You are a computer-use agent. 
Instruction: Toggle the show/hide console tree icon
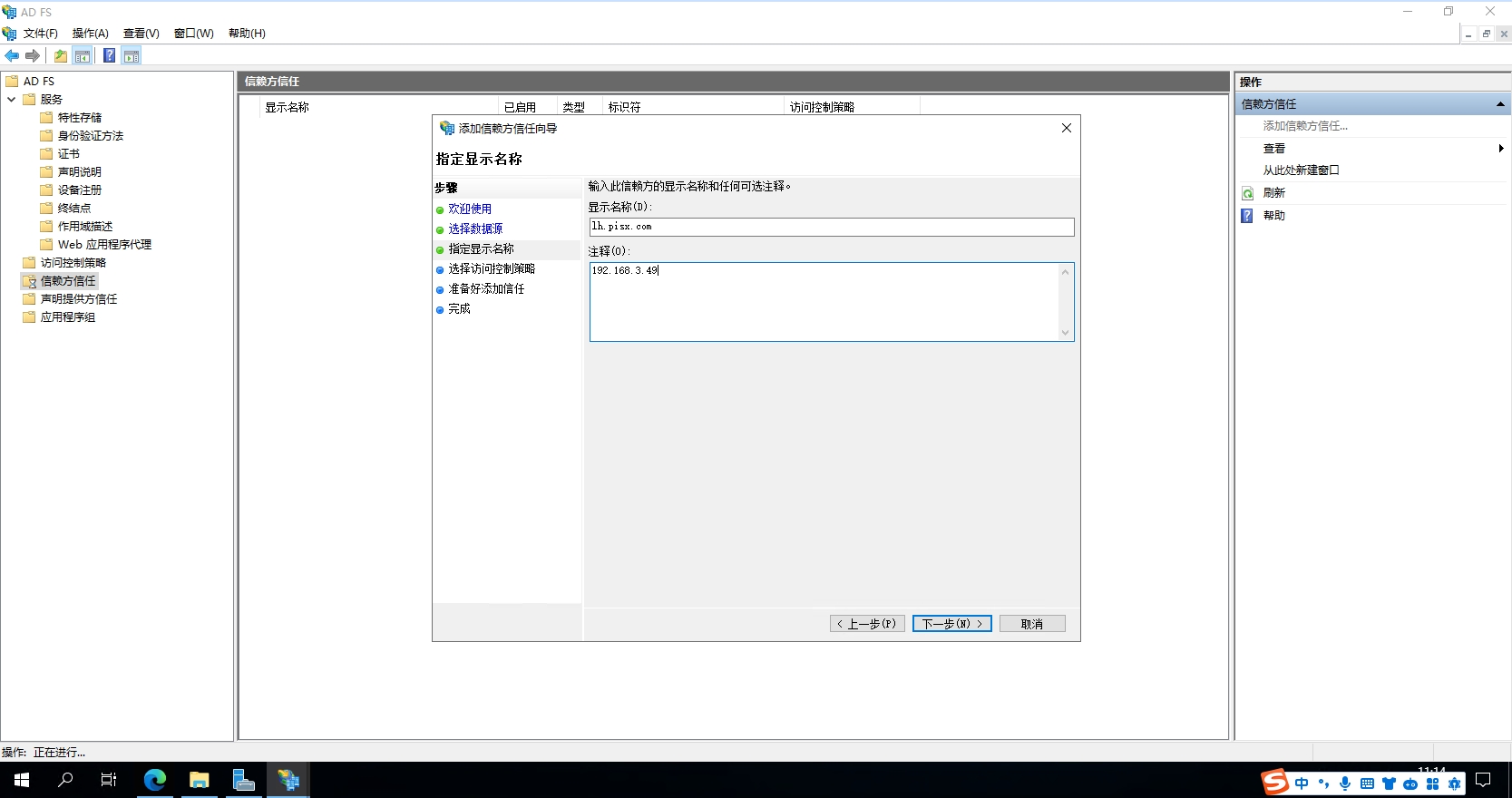(x=83, y=56)
